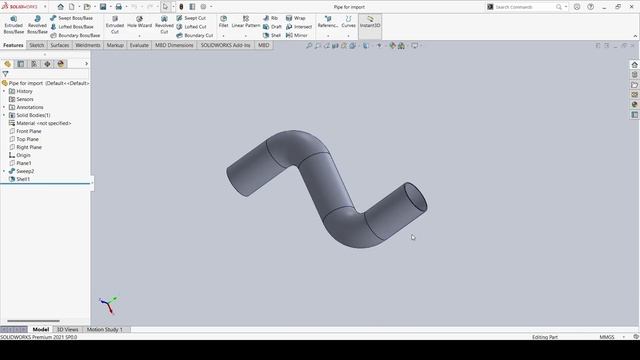Expand the Solid Bodies(1) folder
The width and height of the screenshot is (640, 360).
(x=4, y=115)
